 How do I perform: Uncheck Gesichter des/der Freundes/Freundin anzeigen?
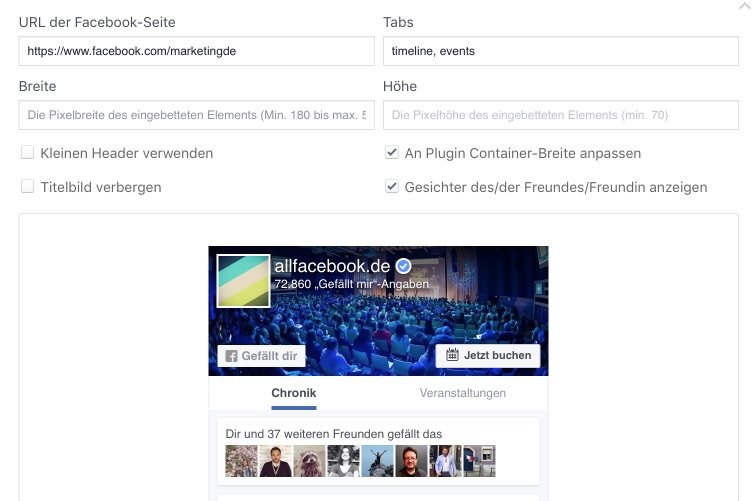(392, 186)
